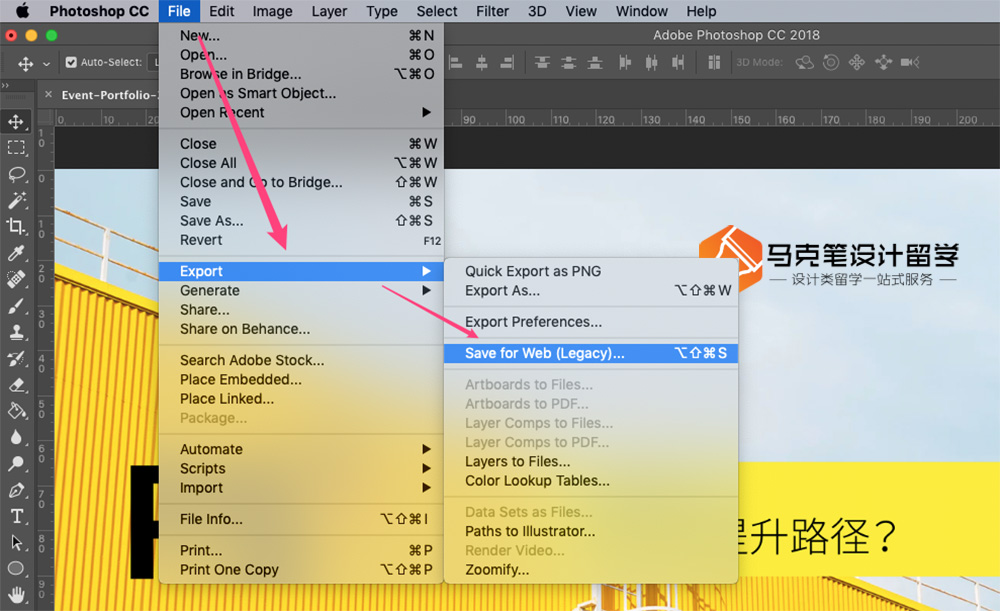Switch to Event-Portfolio document tab
The image size is (1000, 611).
point(108,95)
